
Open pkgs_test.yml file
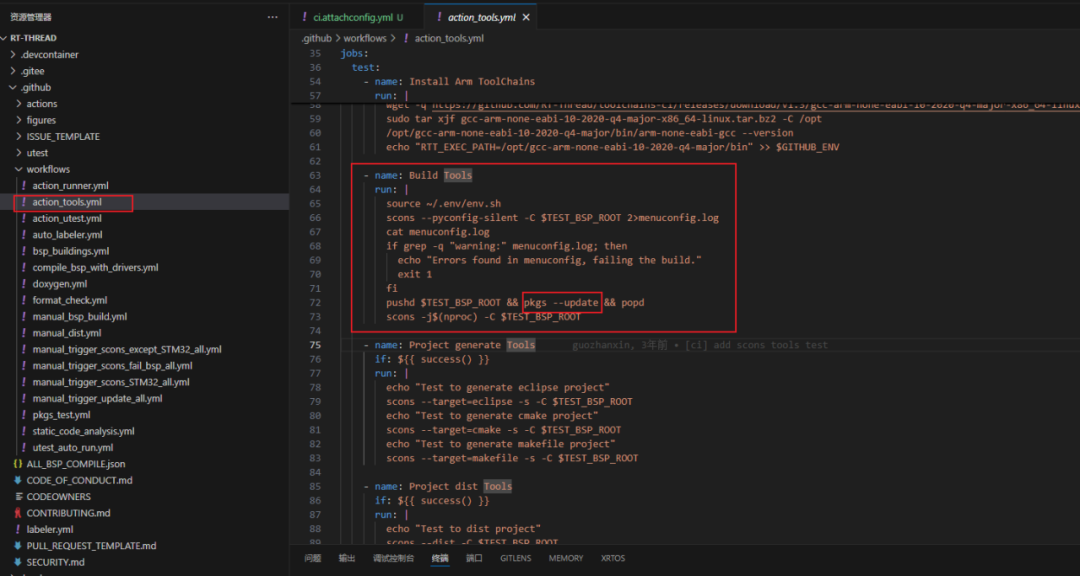pyautogui.click(x=61, y=415)
